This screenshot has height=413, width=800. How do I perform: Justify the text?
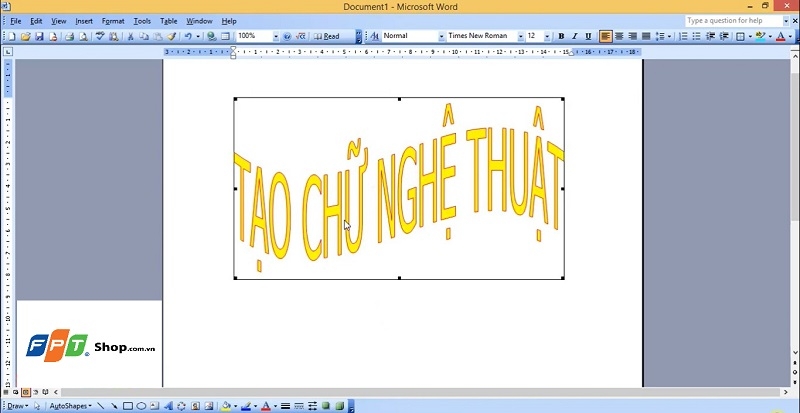[x=646, y=36]
